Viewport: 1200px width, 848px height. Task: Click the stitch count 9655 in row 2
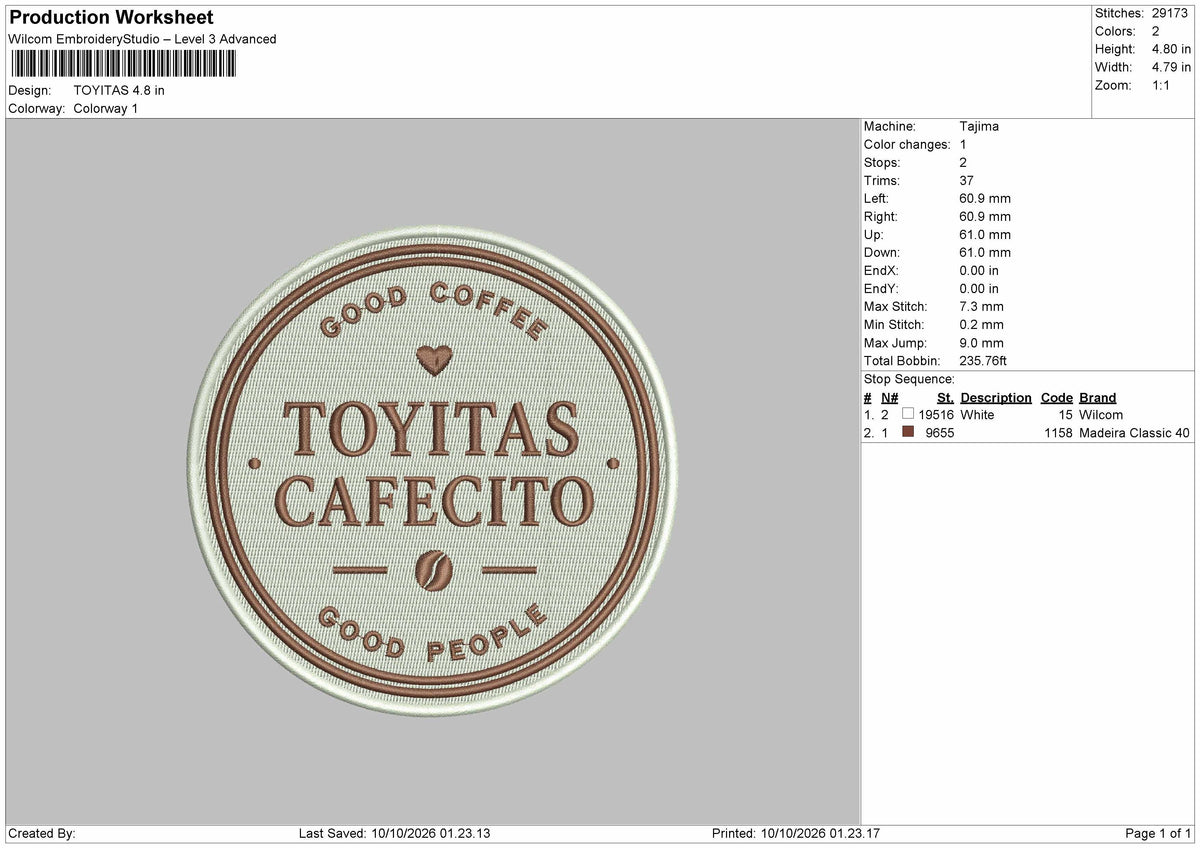(940, 433)
